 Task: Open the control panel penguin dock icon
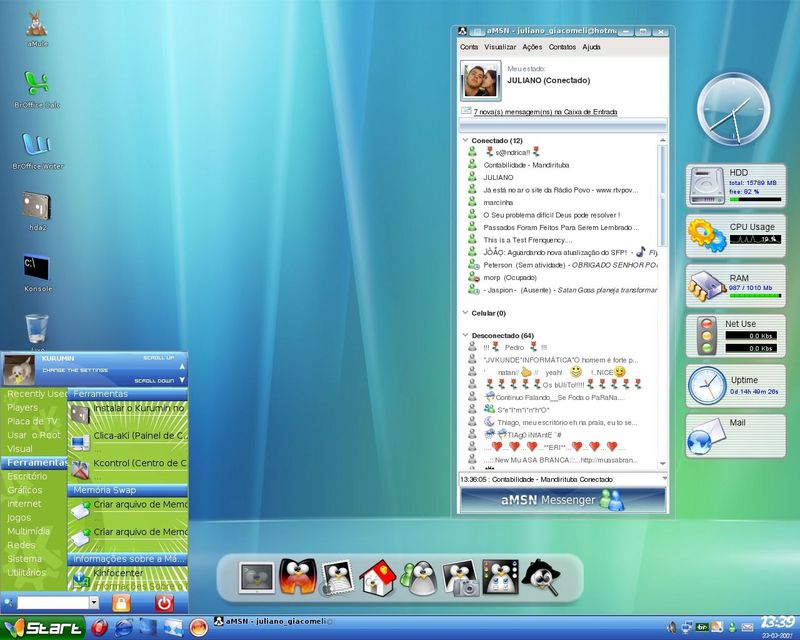[501, 578]
